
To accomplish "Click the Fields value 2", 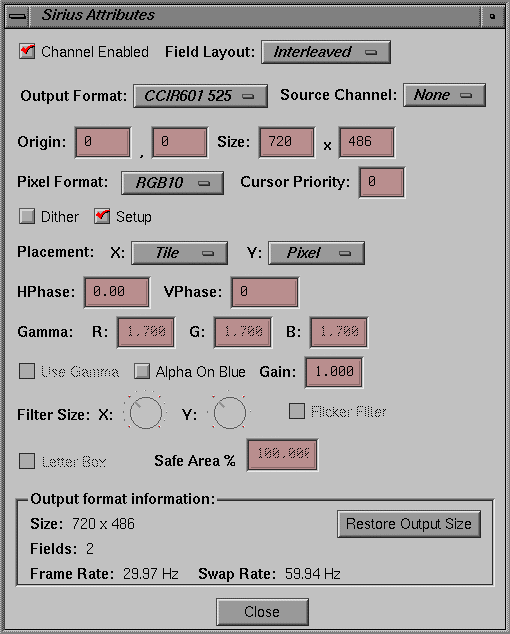I will click(90, 549).
